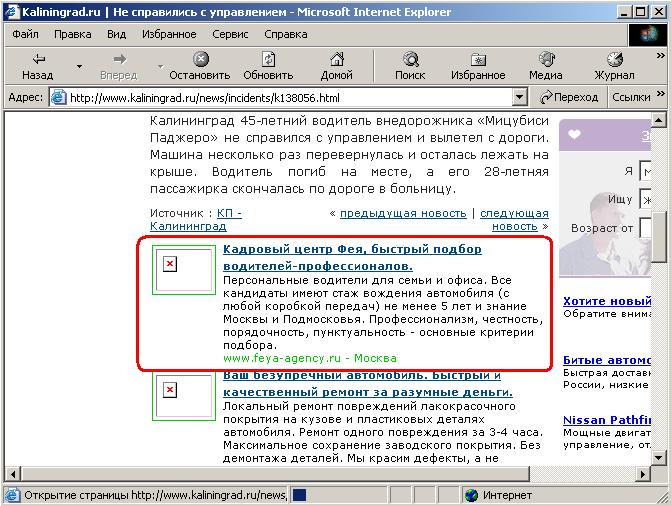Click the broken image next to Кадровый центр Фея
Image resolution: width=671 pixels, height=506 pixels.
[170, 263]
